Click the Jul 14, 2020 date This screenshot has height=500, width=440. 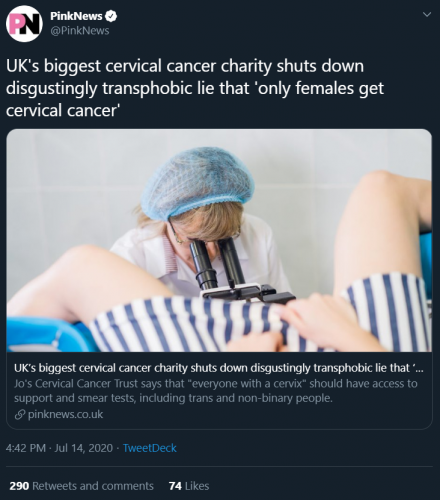(83, 448)
